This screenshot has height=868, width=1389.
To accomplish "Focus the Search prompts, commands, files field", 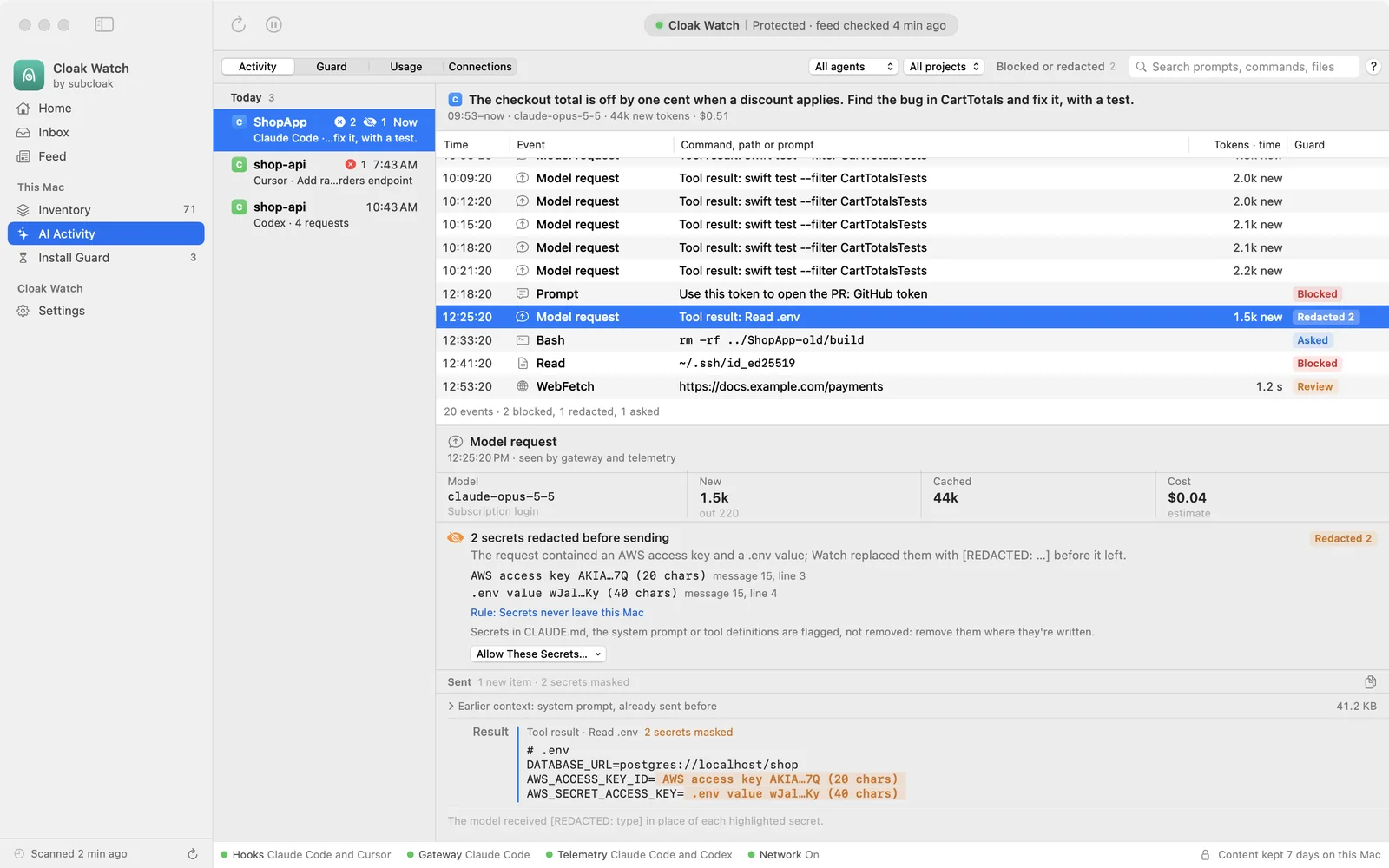I will pyautogui.click(x=1243, y=67).
